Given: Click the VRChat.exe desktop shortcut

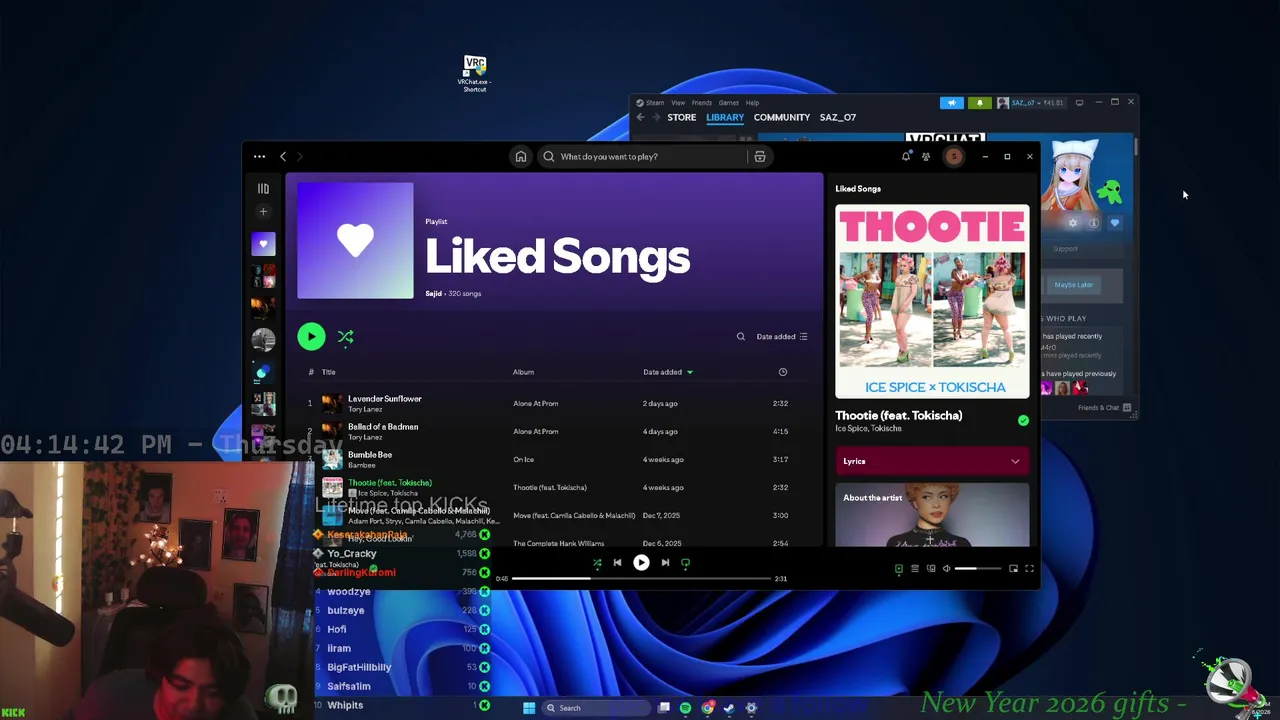Looking at the screenshot, I should (474, 74).
